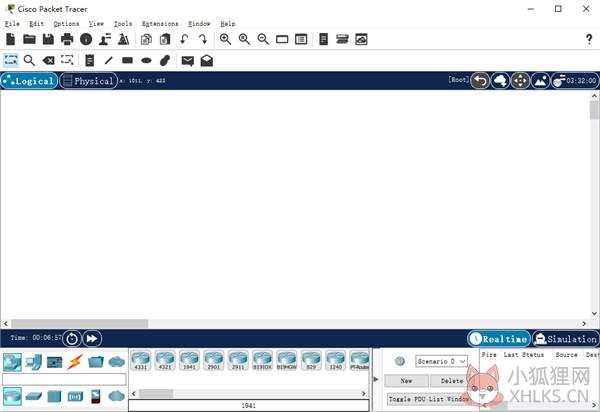600x412 pixels.
Task: Select the Draw Freeform tool
Action: (x=165, y=60)
